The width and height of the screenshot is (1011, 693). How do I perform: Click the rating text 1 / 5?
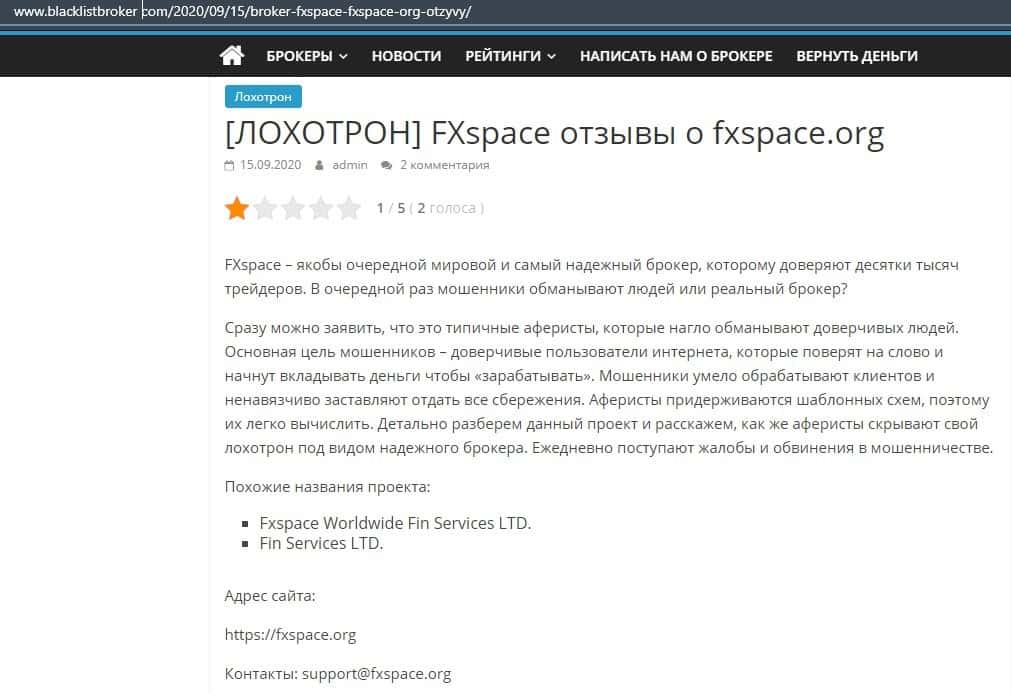pyautogui.click(x=391, y=208)
